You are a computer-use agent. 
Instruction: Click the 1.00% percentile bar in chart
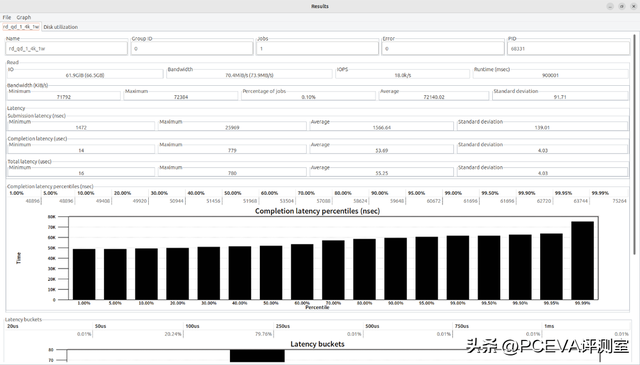click(x=84, y=274)
